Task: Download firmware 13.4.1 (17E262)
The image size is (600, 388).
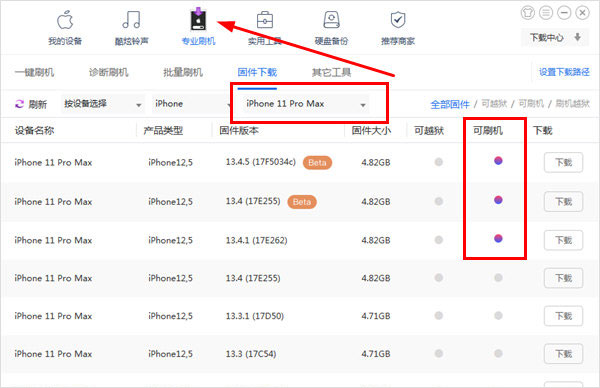Action: [x=564, y=240]
